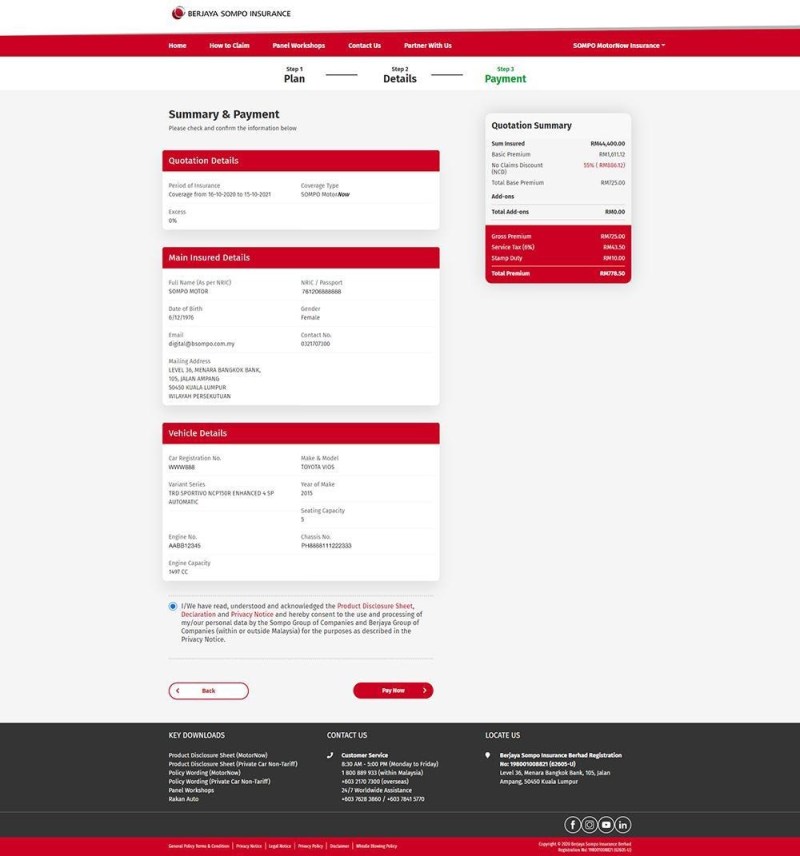This screenshot has width=800, height=856.
Task: Tick the consent acknowledgement radio button
Action: pyautogui.click(x=173, y=606)
